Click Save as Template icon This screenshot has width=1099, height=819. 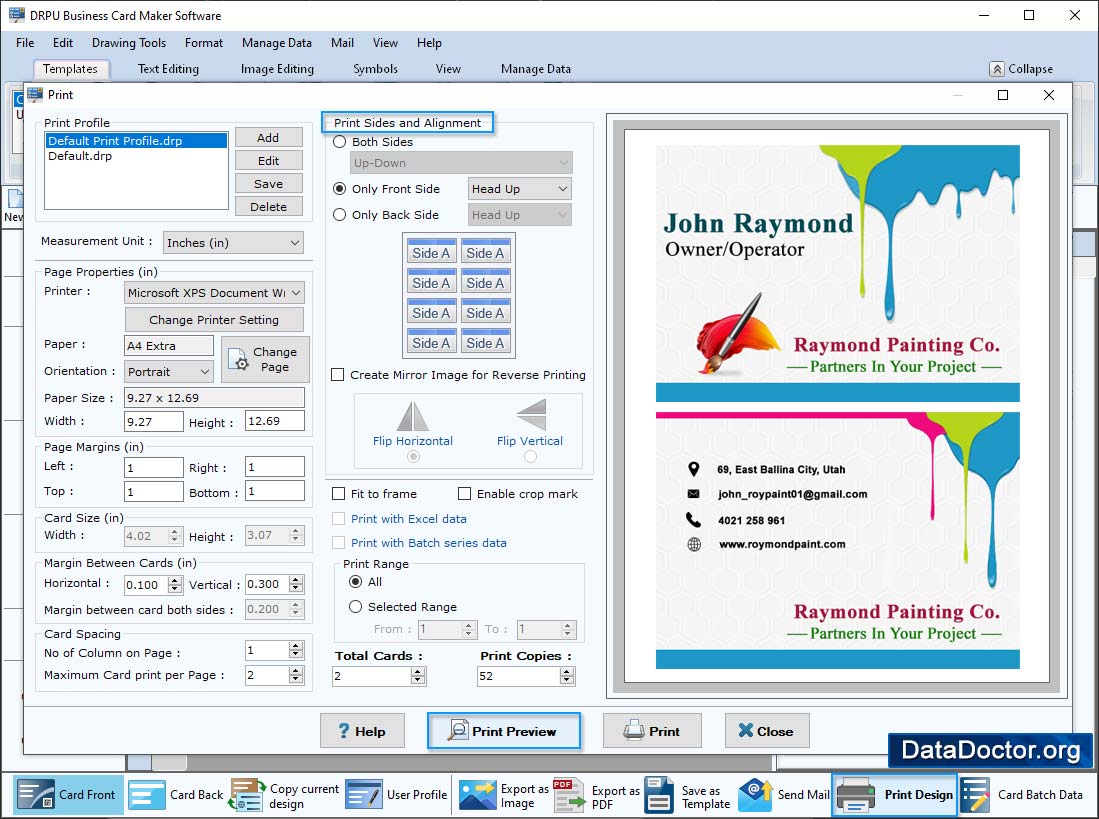pos(659,794)
